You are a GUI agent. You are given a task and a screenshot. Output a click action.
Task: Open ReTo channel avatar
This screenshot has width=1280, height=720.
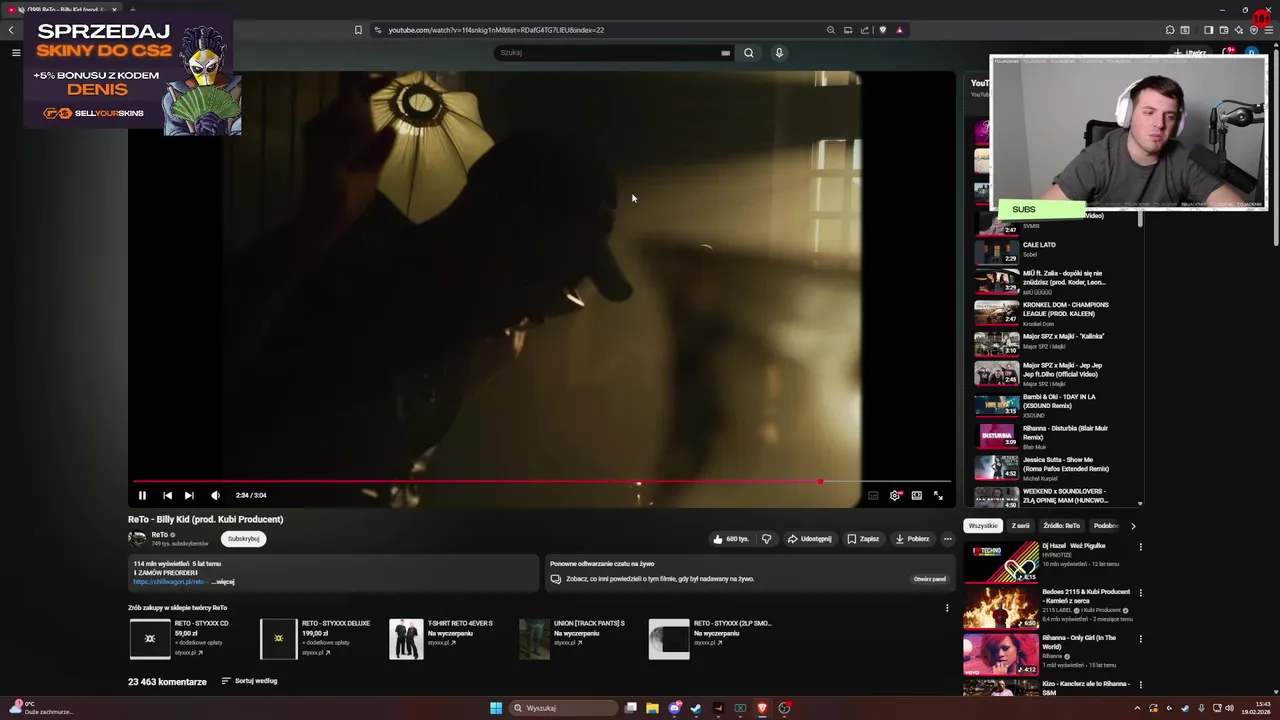coord(137,538)
